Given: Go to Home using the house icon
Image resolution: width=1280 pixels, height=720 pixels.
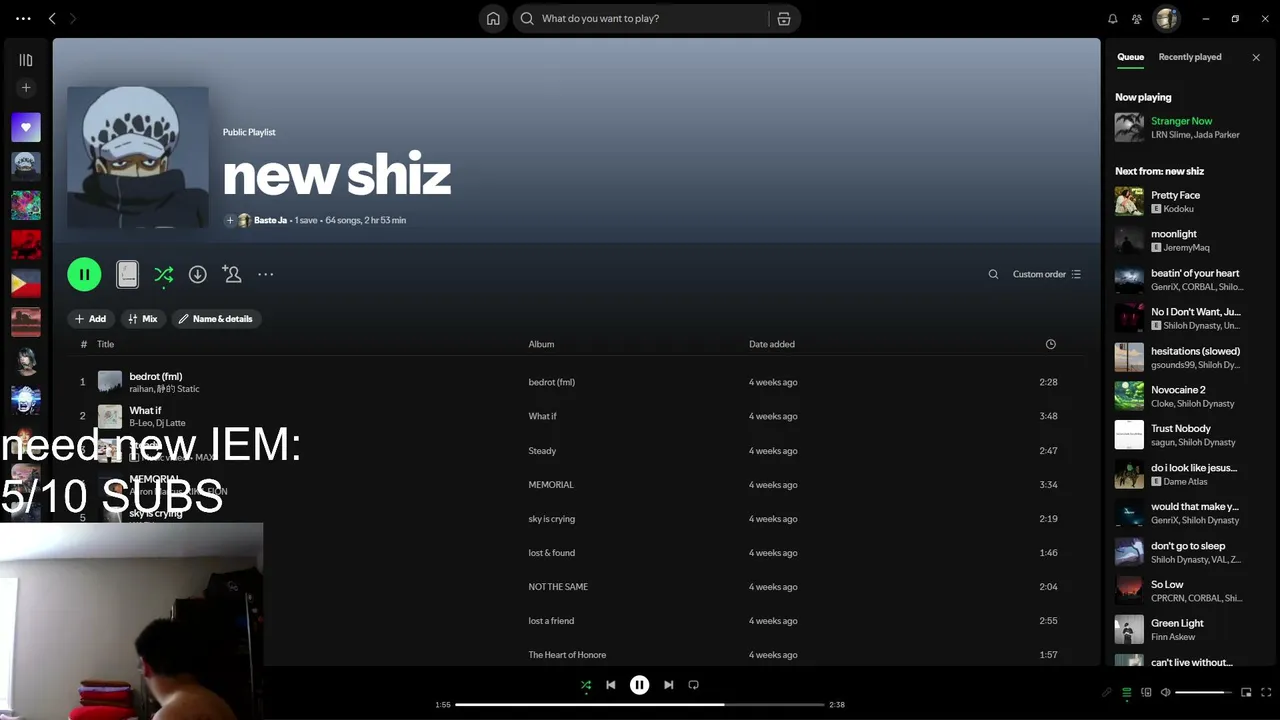Looking at the screenshot, I should pos(493,18).
